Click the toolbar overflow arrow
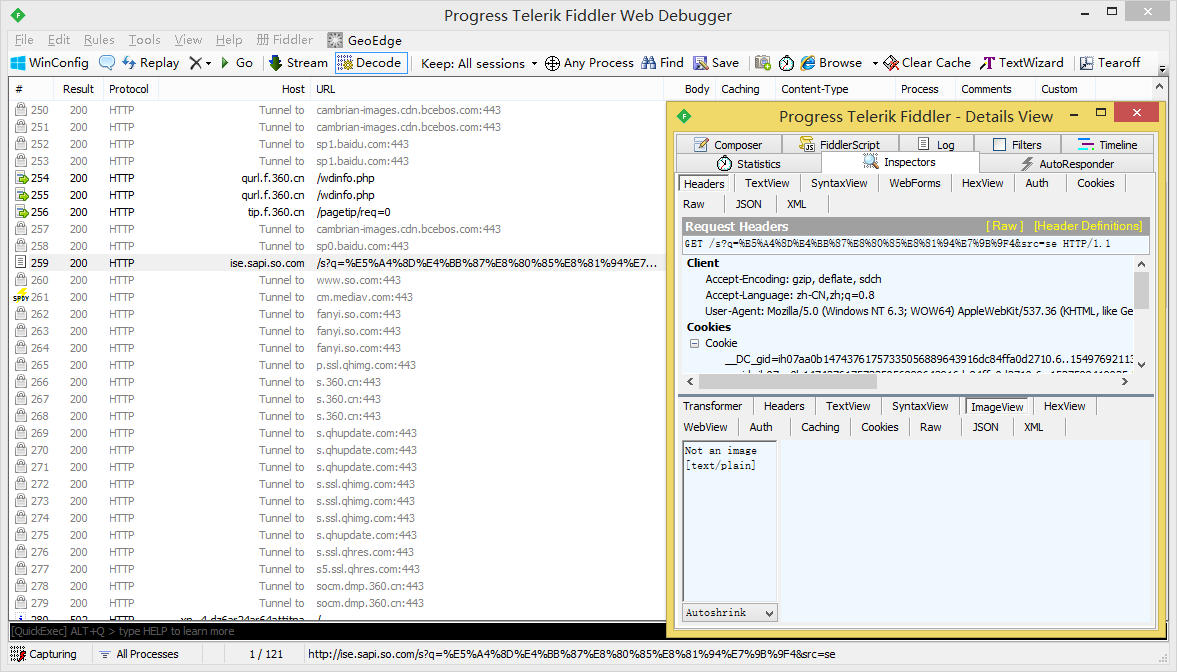Image resolution: width=1177 pixels, height=672 pixels. [x=1162, y=68]
